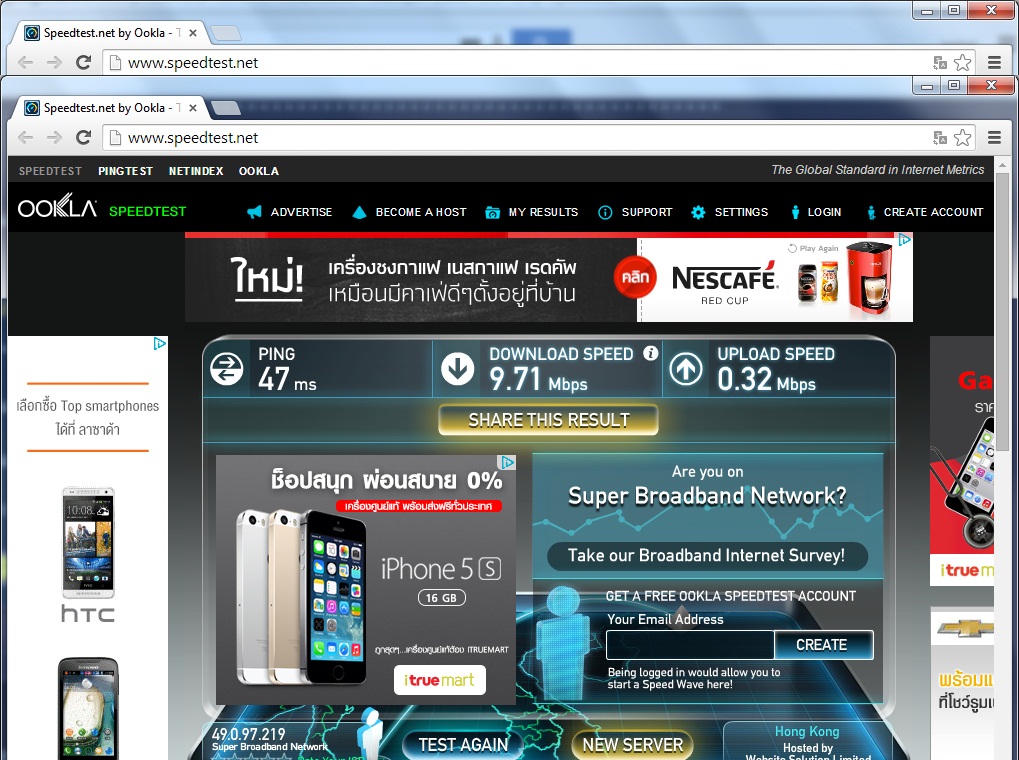1019x760 pixels.
Task: Click the AdChoices icon on the smartphones ad
Action: (x=159, y=343)
